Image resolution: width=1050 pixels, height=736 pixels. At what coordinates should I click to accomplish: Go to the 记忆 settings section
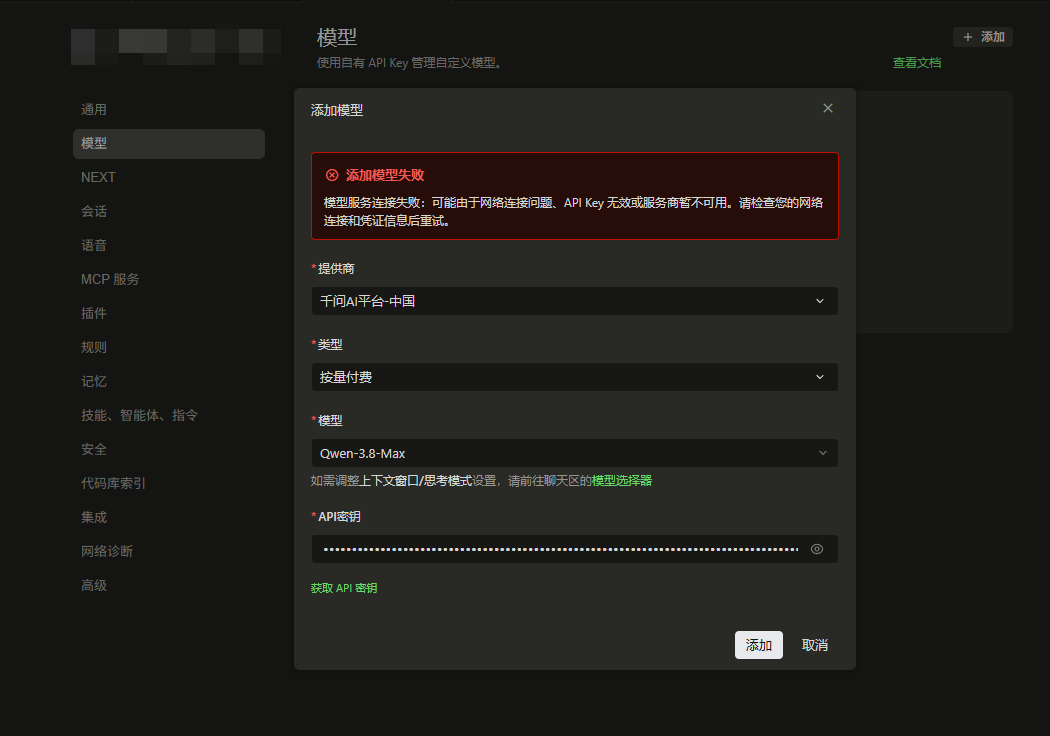(x=94, y=382)
